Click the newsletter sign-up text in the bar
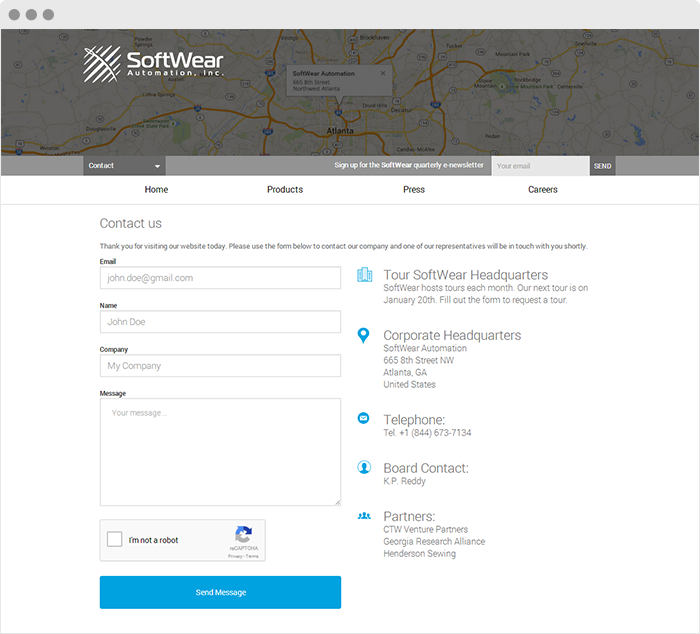The image size is (700, 634). 409,165
